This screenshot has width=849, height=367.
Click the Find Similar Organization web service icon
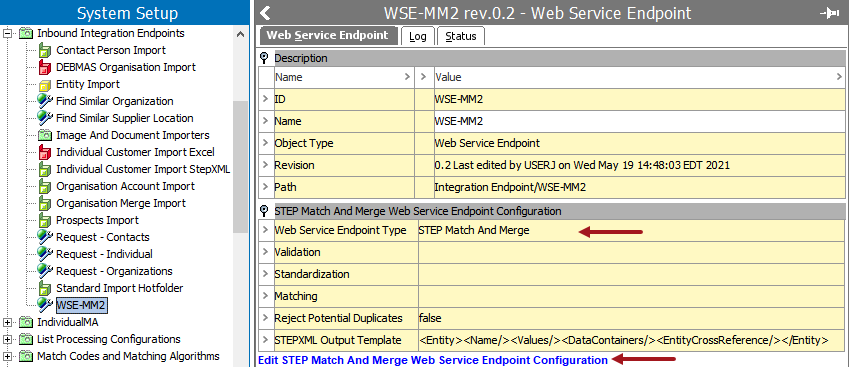[x=45, y=101]
